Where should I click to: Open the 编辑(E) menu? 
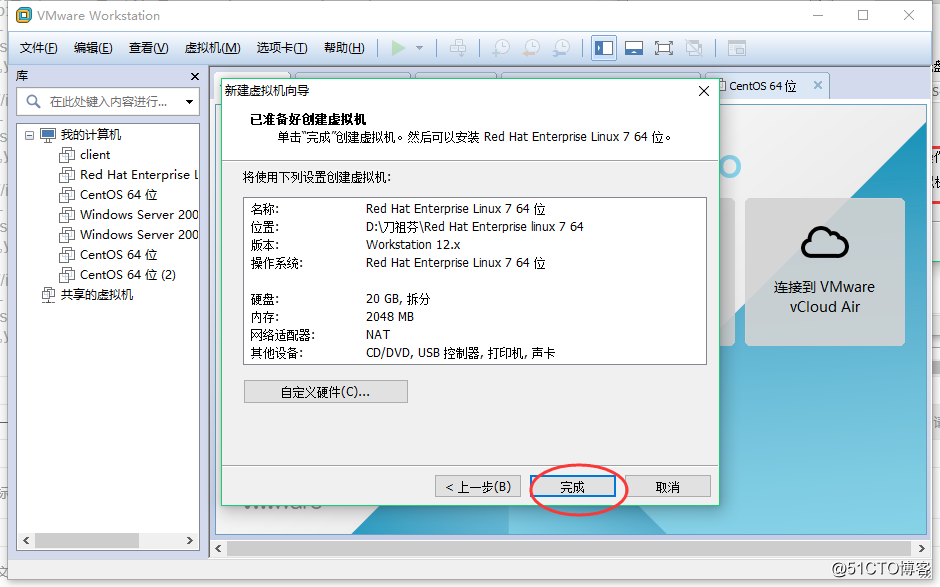click(93, 48)
